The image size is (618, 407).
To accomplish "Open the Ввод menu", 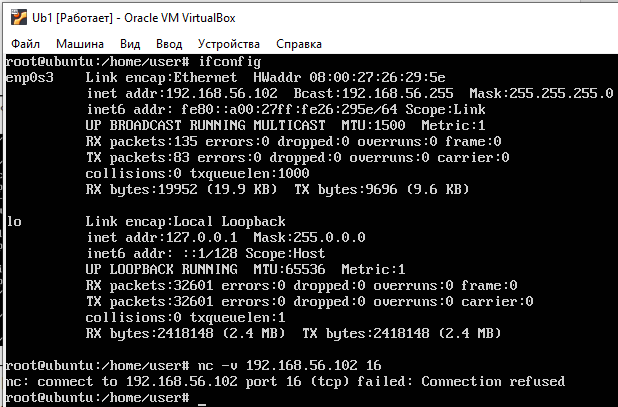I will click(x=169, y=44).
